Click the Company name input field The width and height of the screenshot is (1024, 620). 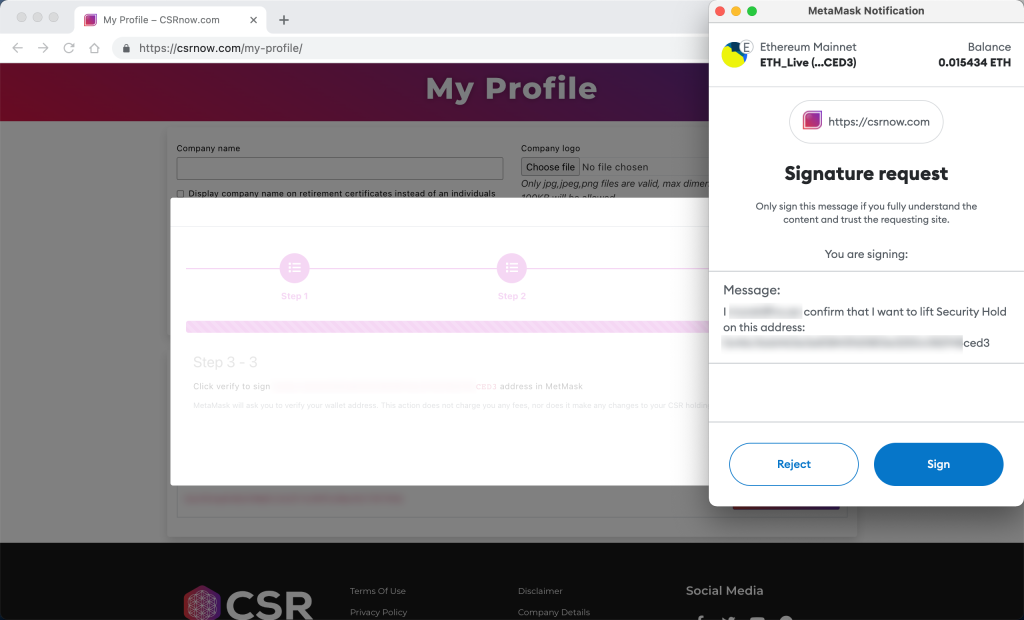tap(340, 168)
